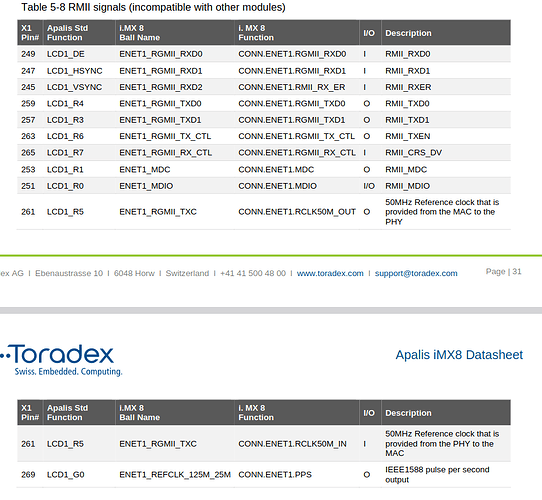
Task: Click the Page 31 footer label
Action: (x=503, y=271)
